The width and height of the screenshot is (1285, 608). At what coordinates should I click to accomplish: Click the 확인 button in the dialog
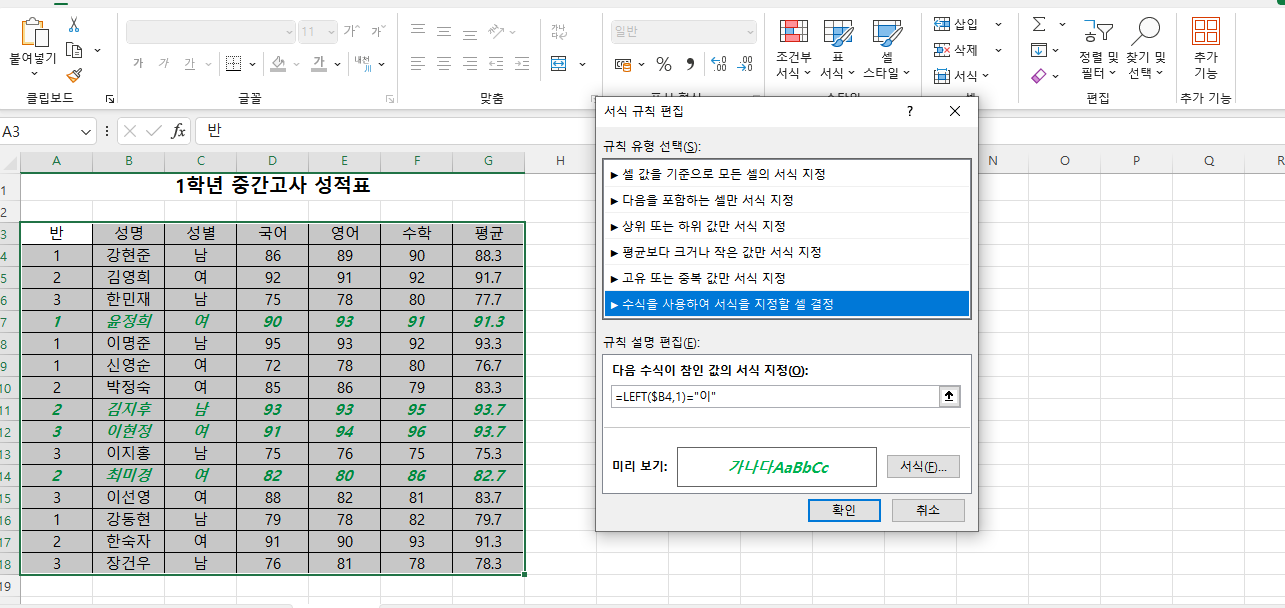click(844, 510)
